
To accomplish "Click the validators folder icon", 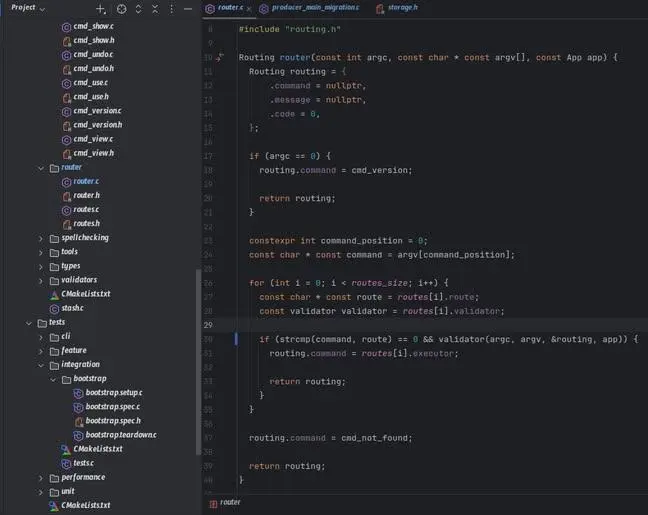I will click(x=54, y=281).
